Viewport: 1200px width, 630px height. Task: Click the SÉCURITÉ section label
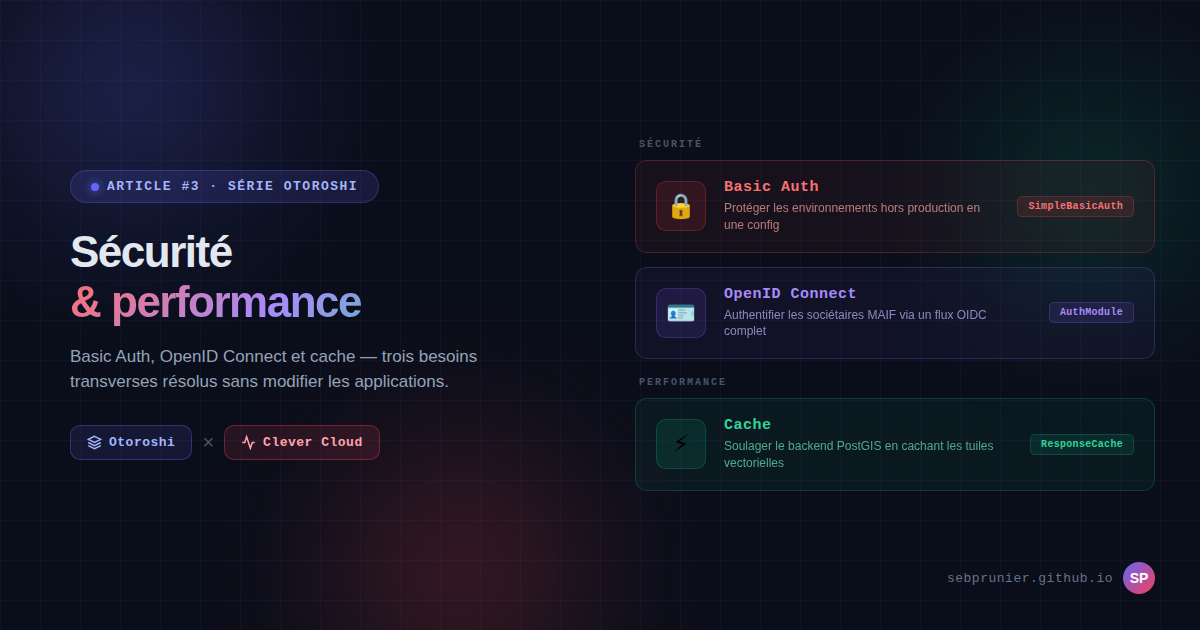(x=670, y=144)
